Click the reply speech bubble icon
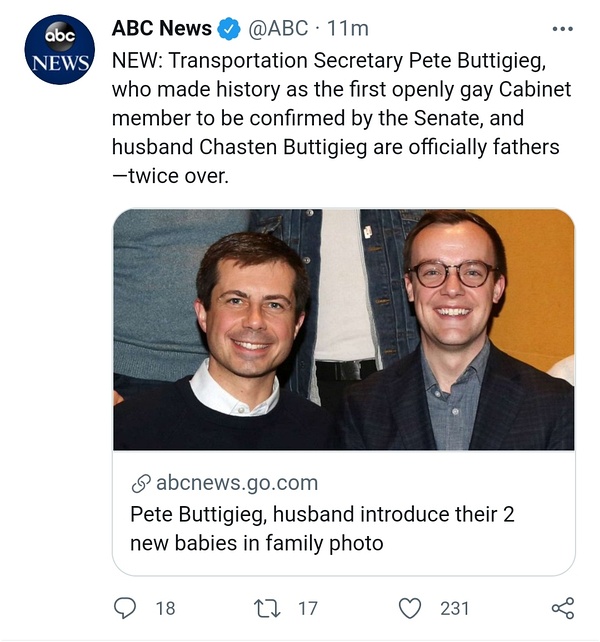Image resolution: width=600 pixels, height=642 pixels. pyautogui.click(x=125, y=607)
